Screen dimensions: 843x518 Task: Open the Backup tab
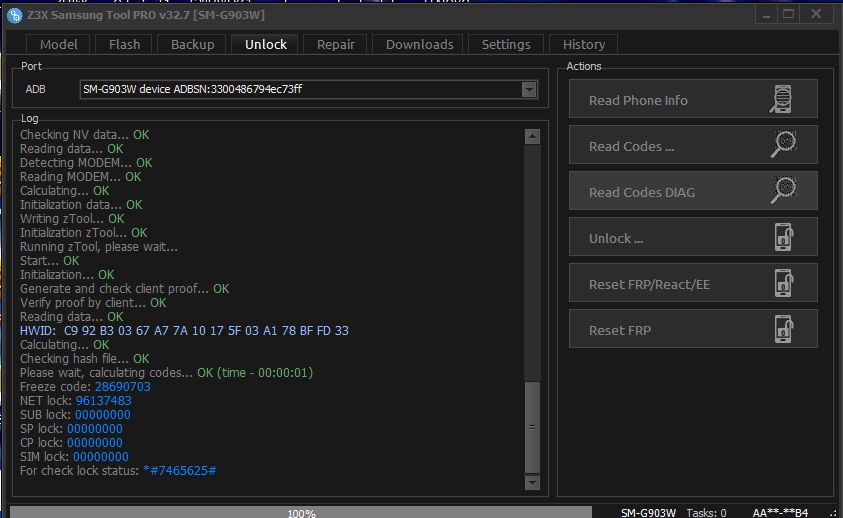pos(192,44)
